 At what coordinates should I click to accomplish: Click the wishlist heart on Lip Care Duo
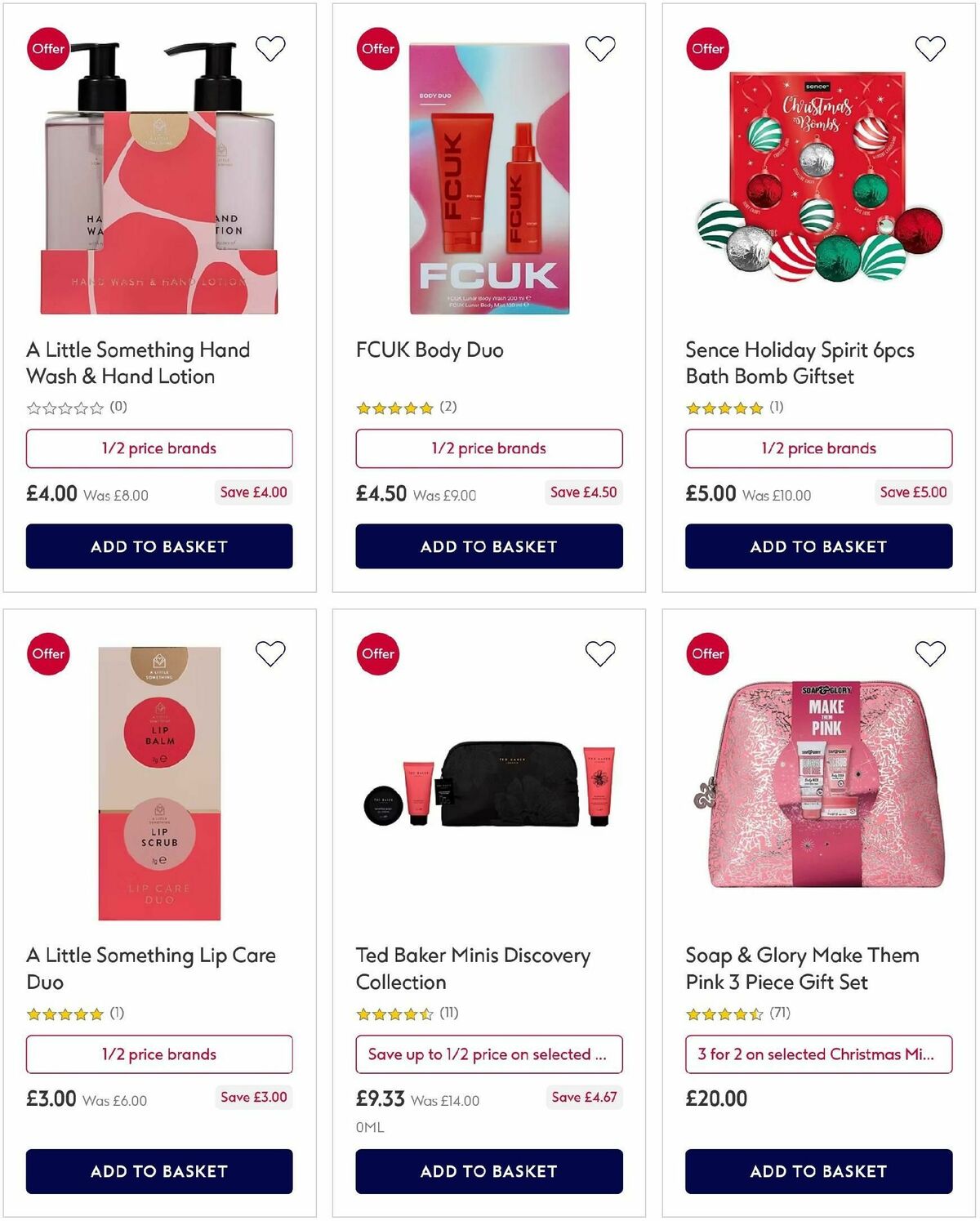point(270,653)
